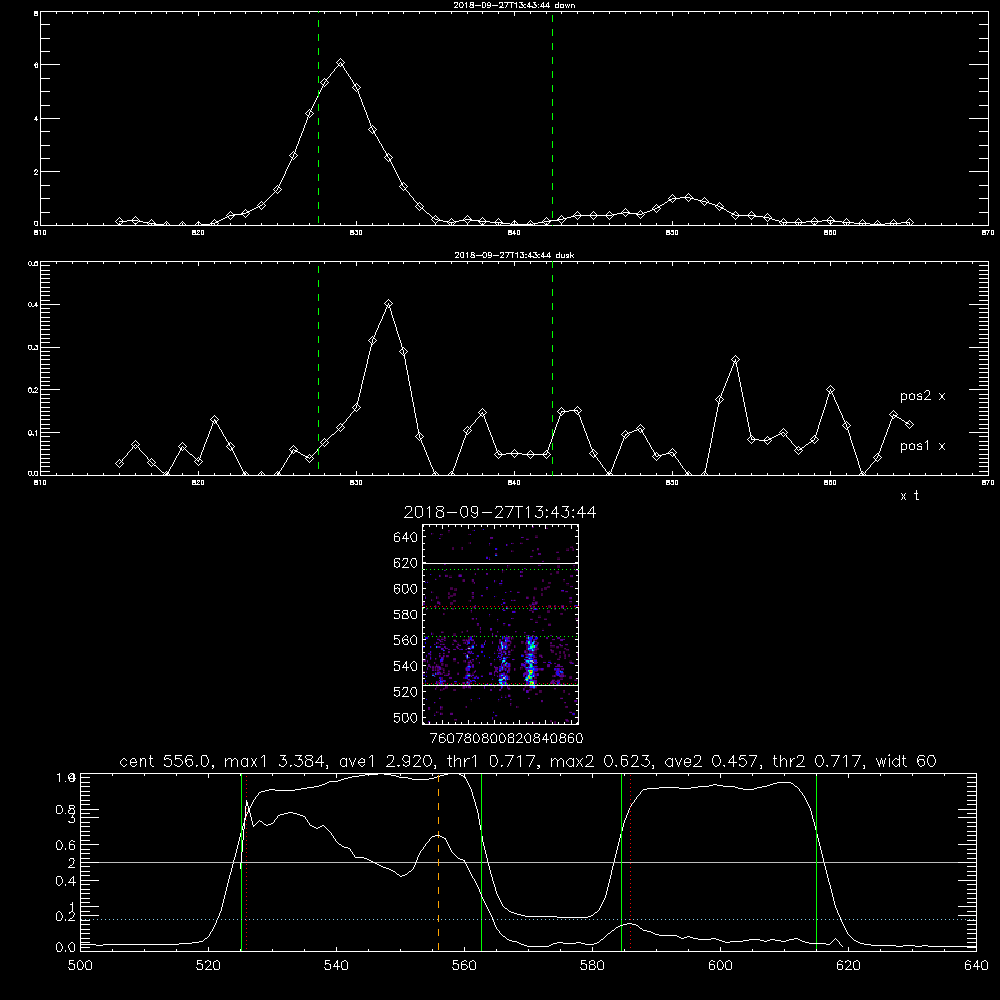This screenshot has width=1000, height=1000.
Task: Select the 'pos1 x' label
Action: click(922, 446)
